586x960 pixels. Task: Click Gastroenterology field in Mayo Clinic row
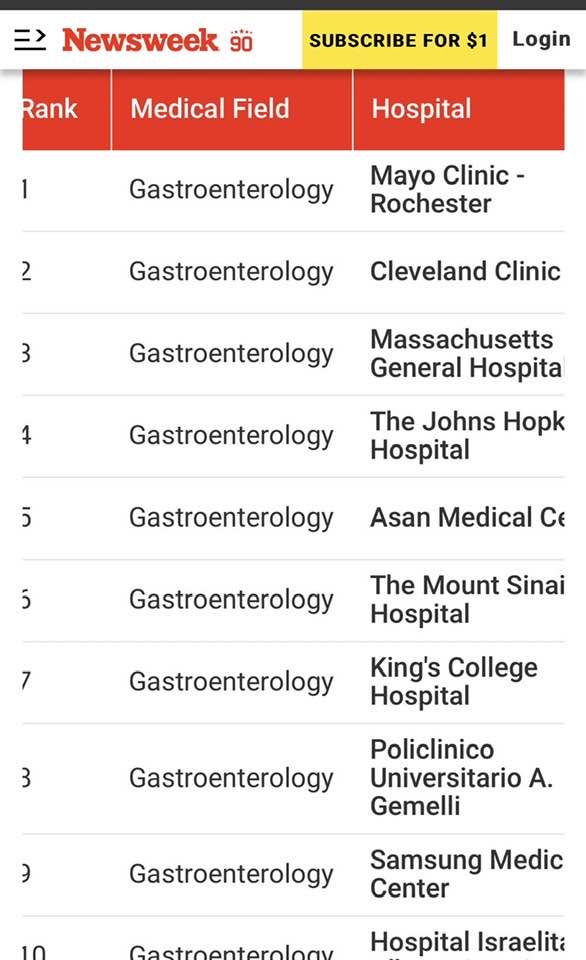coord(231,190)
